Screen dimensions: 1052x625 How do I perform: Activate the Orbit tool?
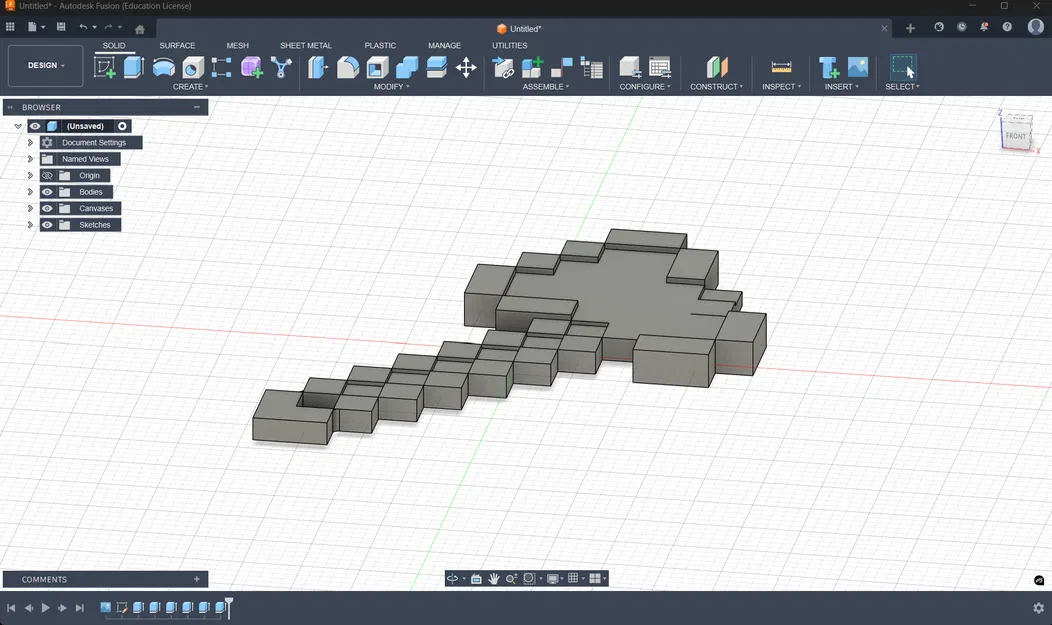452,578
